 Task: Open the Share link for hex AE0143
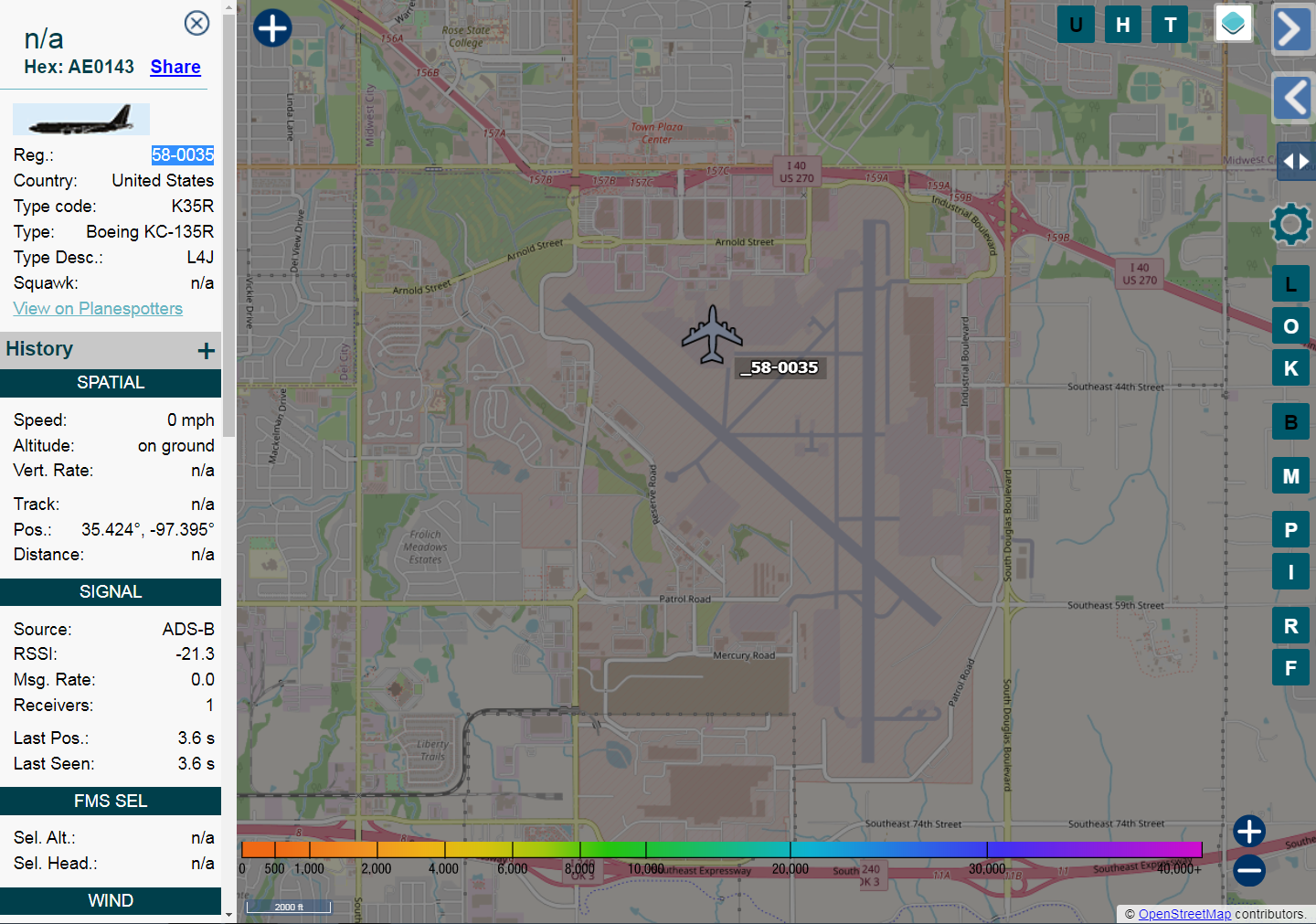pos(175,67)
